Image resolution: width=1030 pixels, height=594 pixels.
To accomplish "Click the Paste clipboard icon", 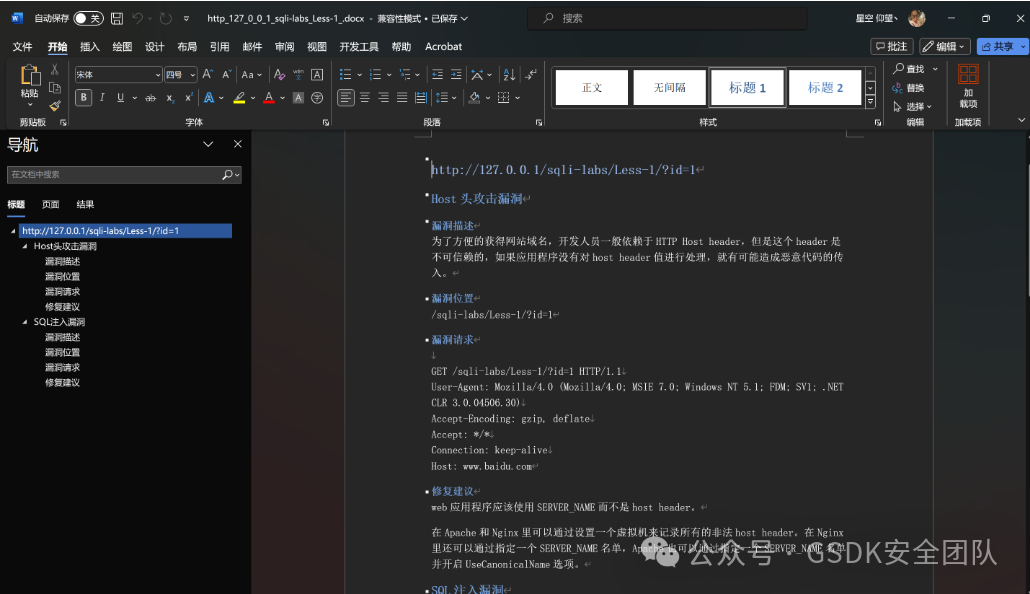I will tap(30, 76).
